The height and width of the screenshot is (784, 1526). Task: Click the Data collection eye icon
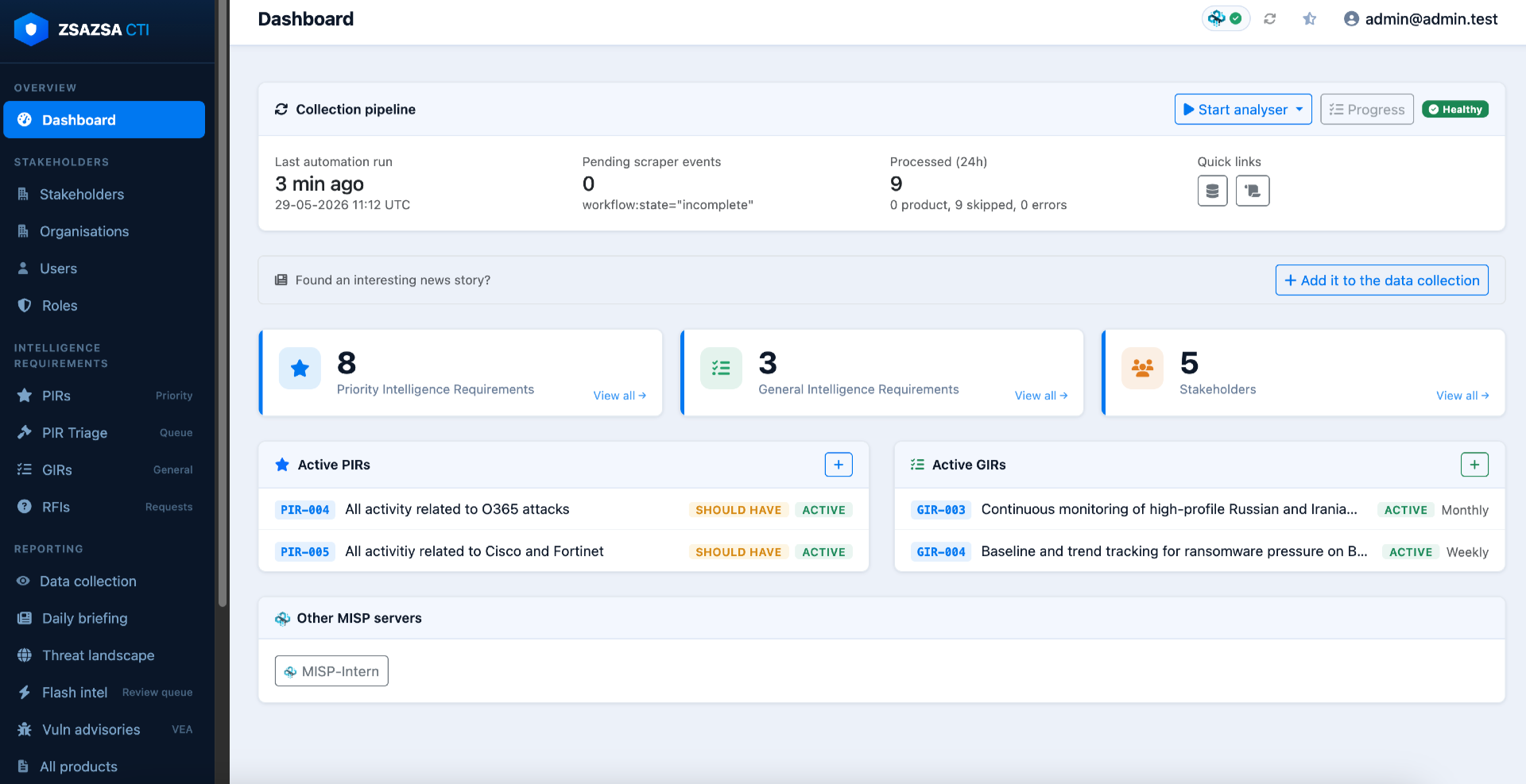24,581
